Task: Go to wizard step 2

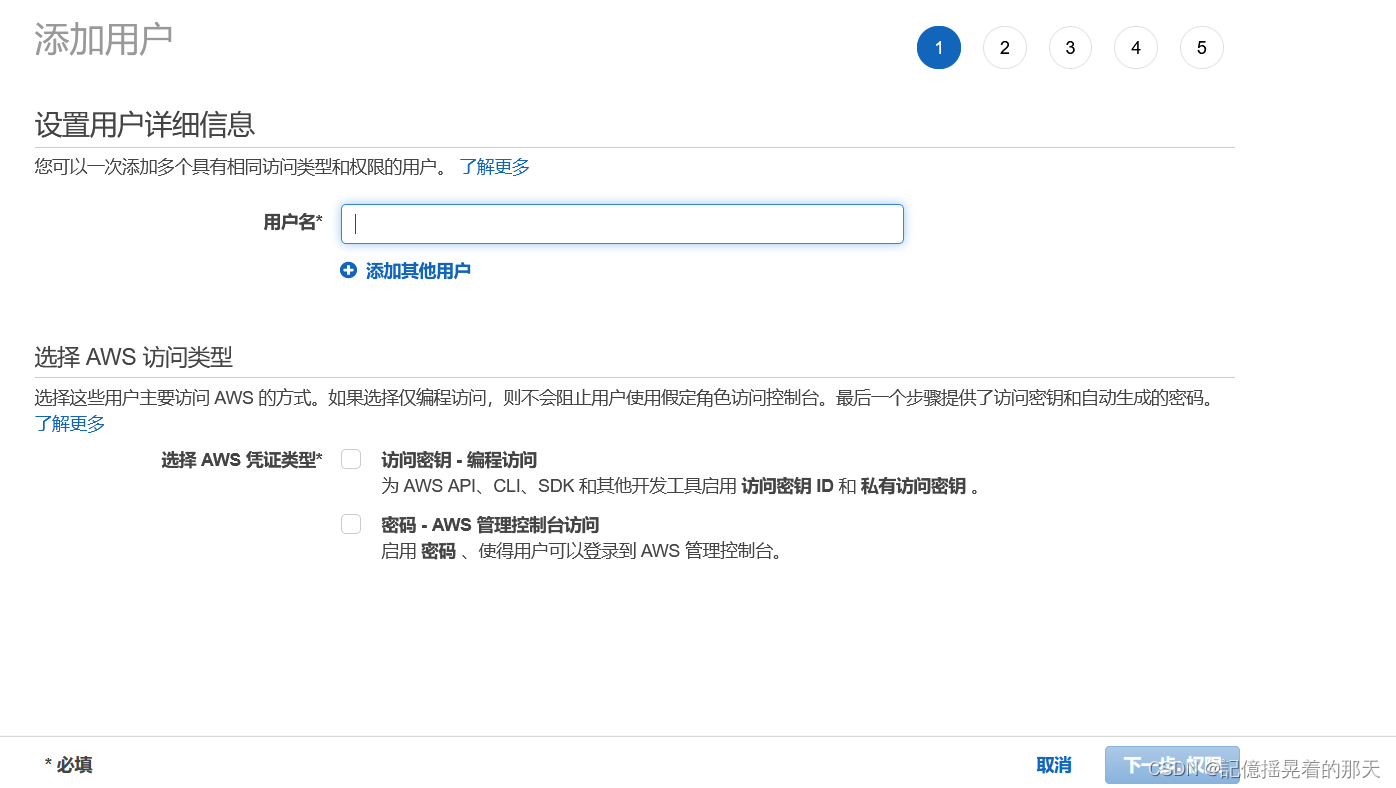Action: tap(1005, 48)
